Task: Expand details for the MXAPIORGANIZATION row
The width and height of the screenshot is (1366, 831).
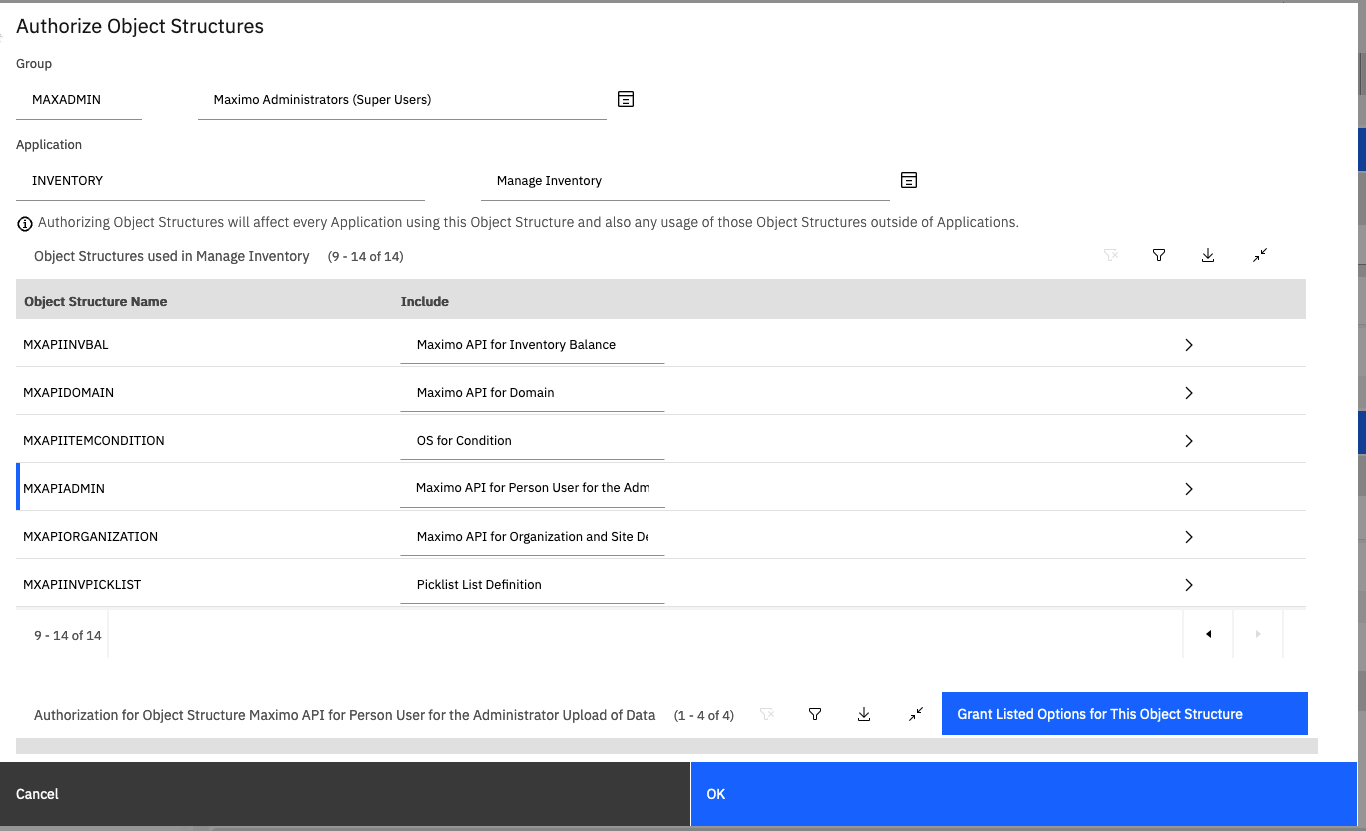Action: pyautogui.click(x=1189, y=537)
